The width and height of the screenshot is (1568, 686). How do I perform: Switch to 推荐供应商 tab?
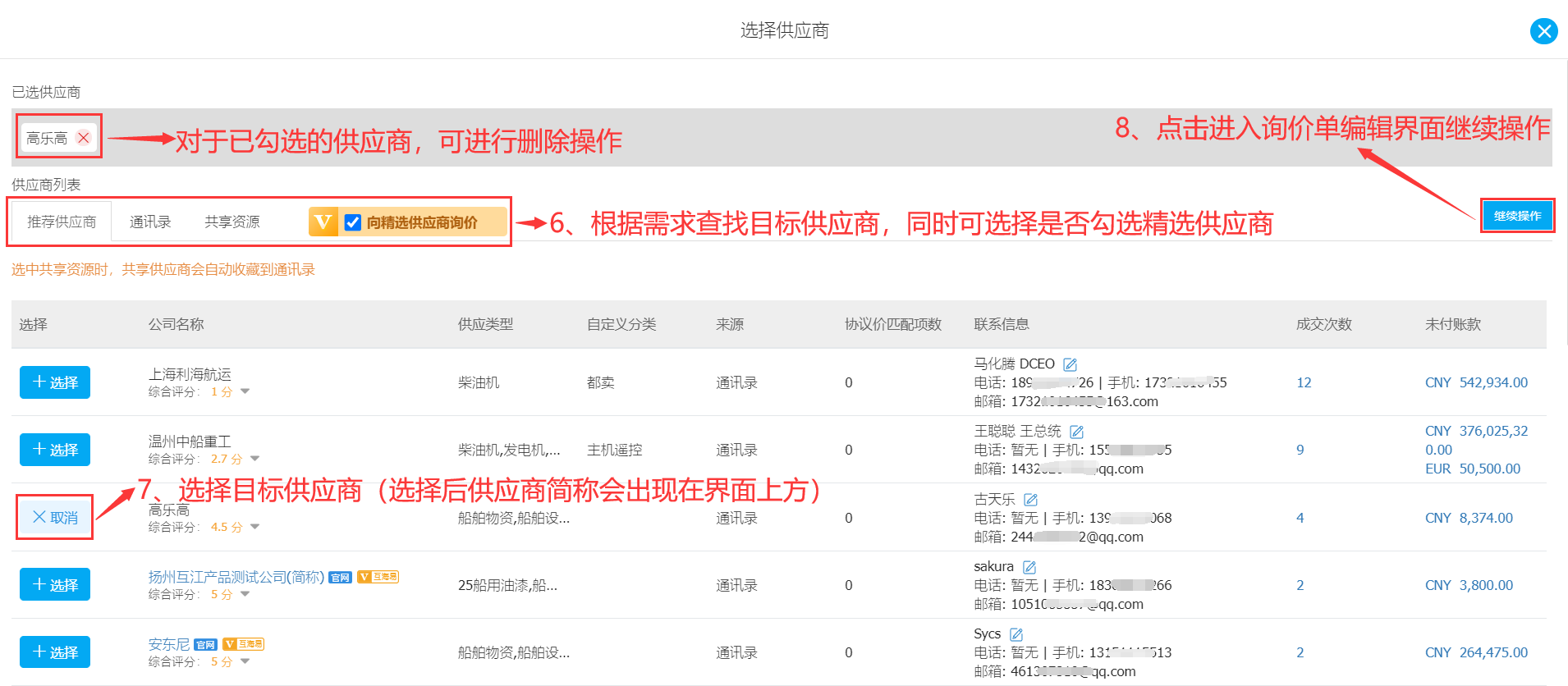62,222
